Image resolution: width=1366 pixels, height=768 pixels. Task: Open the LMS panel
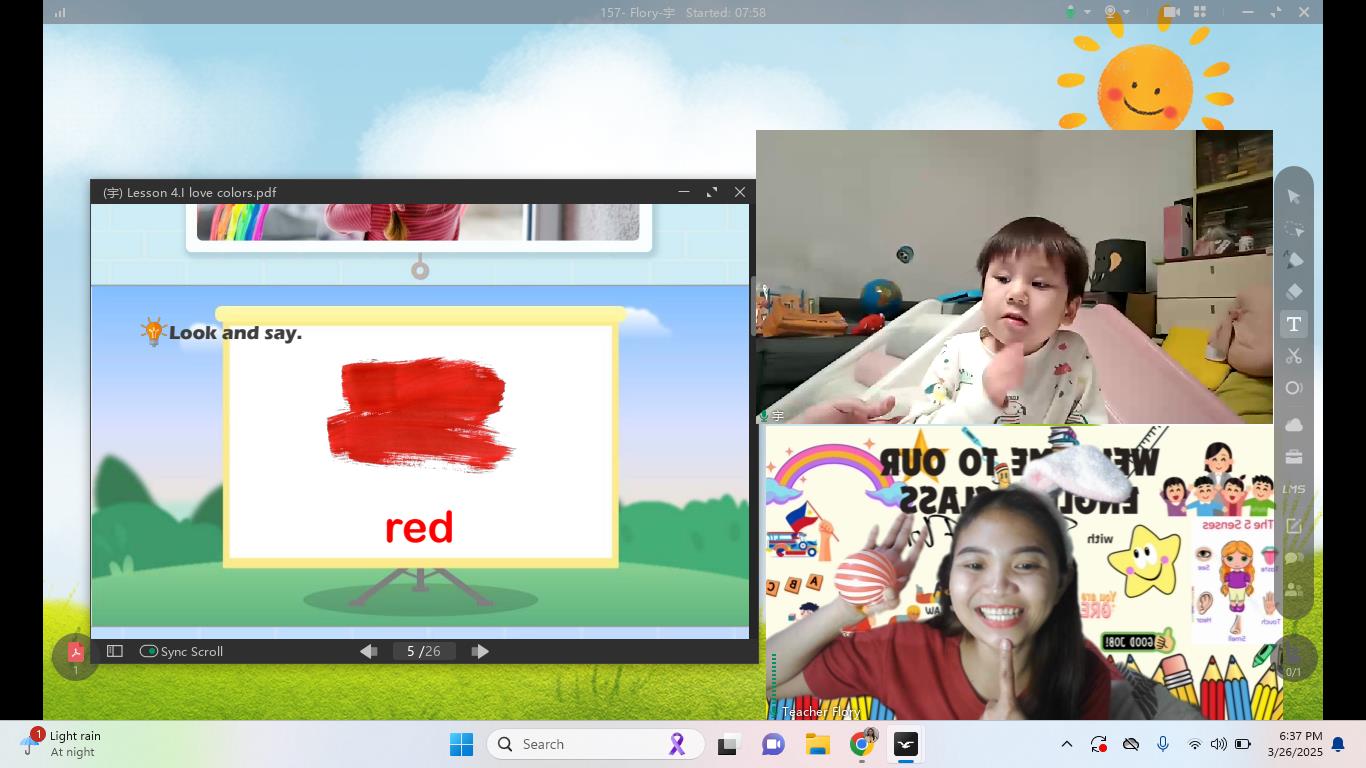(x=1293, y=489)
